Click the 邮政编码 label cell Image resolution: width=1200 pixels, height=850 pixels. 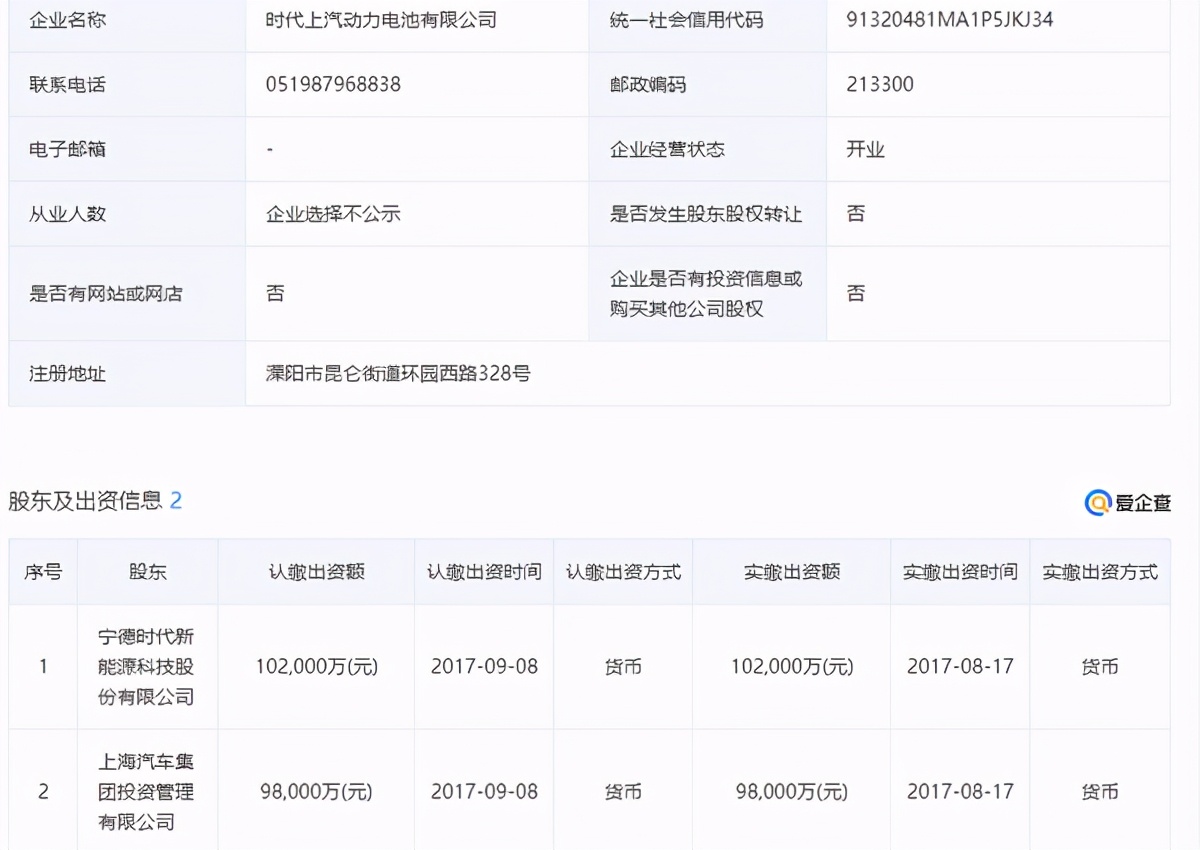[707, 84]
